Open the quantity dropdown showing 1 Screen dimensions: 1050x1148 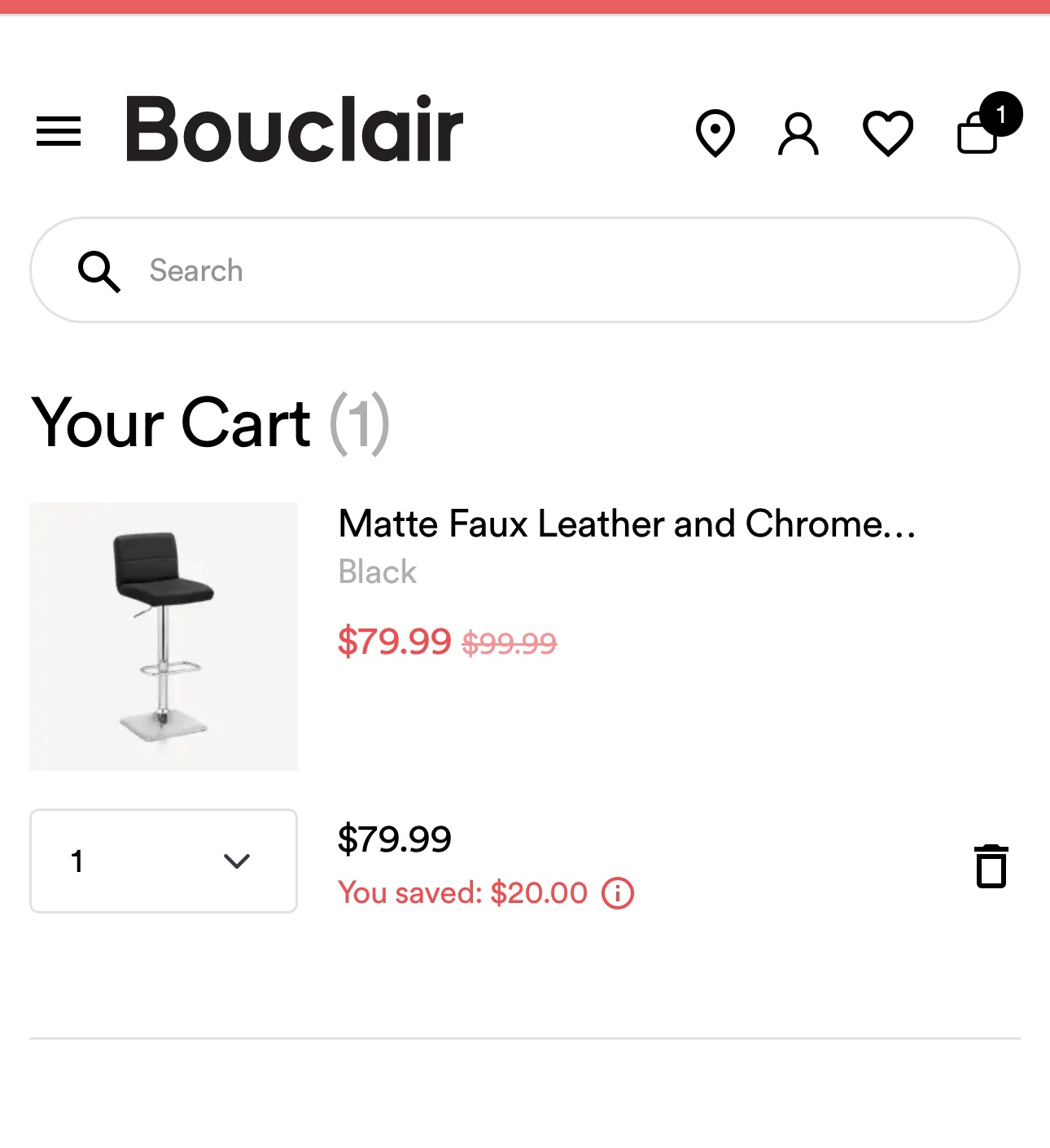click(x=164, y=861)
